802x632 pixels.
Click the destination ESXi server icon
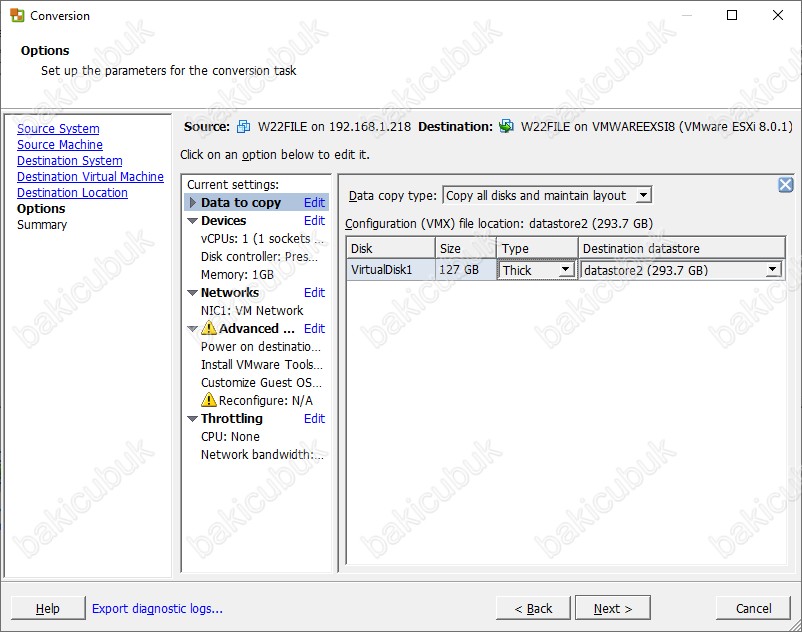[x=506, y=126]
